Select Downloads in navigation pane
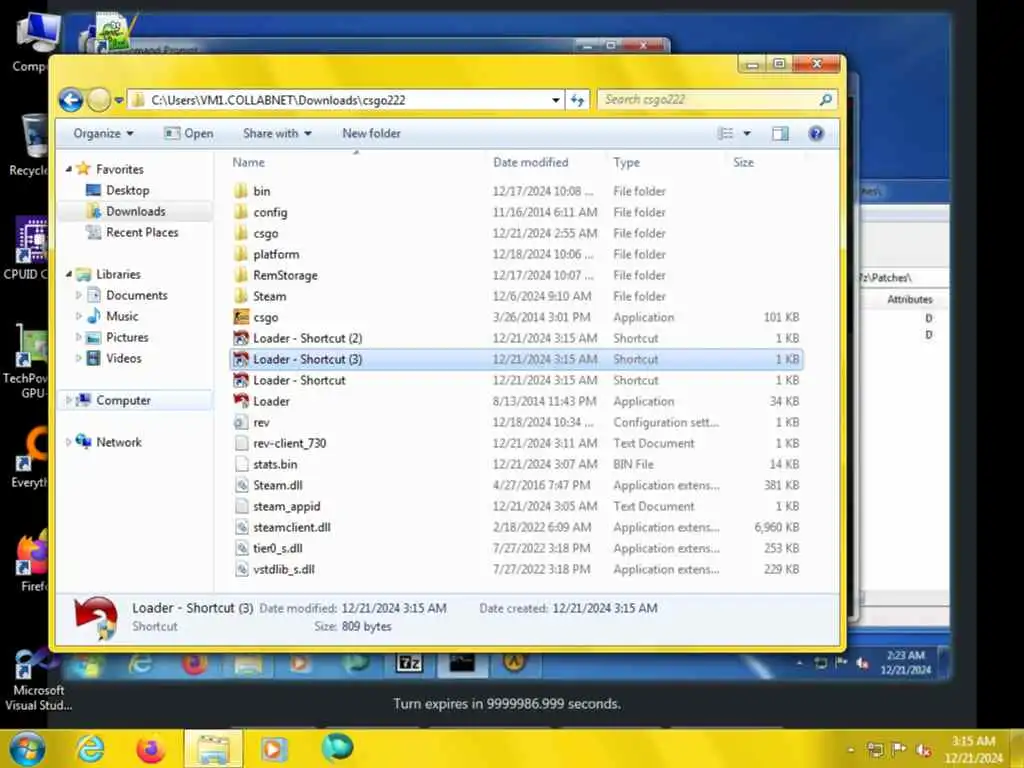Screen dimensions: 1024x768 pos(136,211)
